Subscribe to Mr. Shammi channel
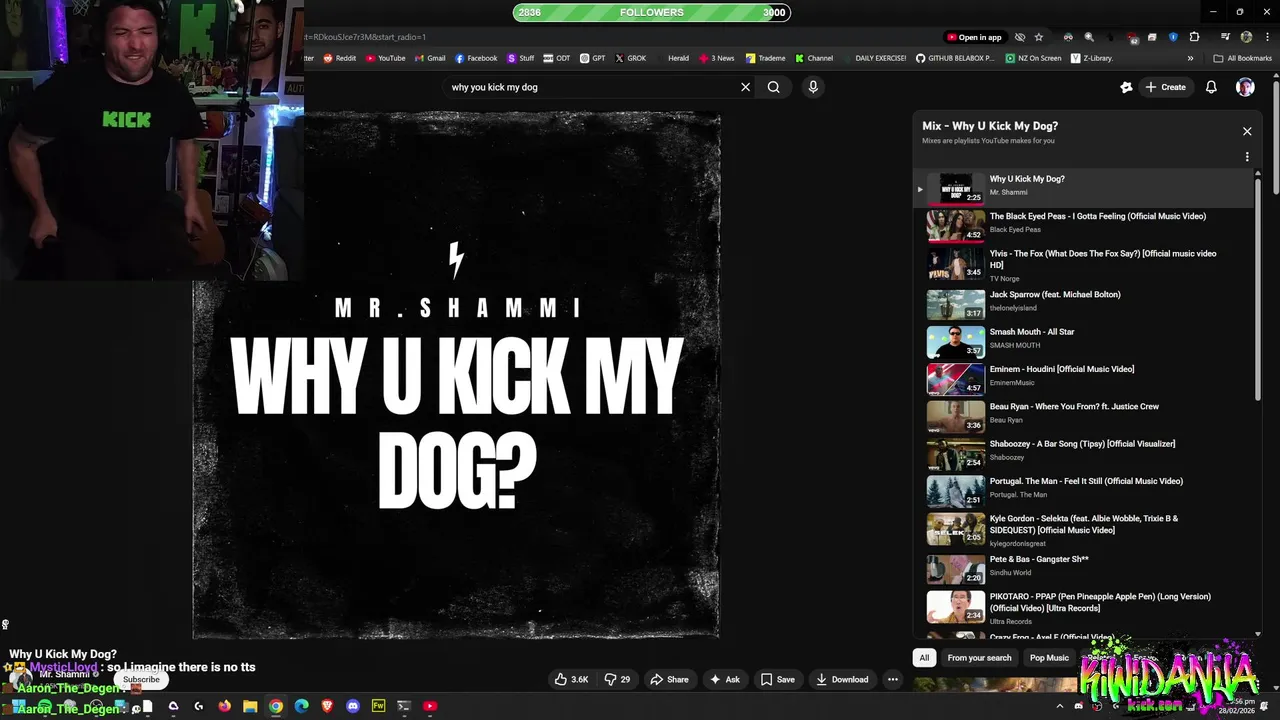 coord(141,679)
